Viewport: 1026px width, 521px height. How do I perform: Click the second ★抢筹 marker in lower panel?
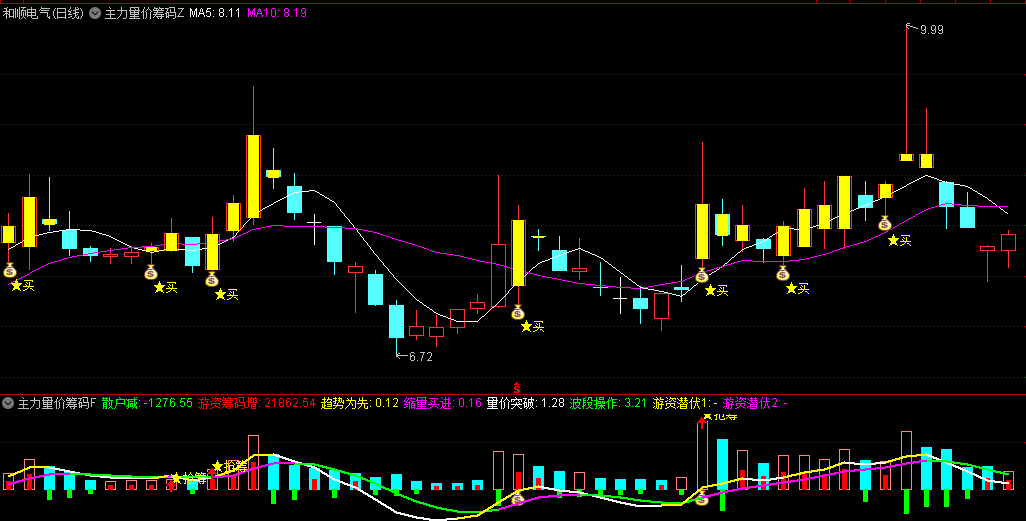[x=230, y=466]
